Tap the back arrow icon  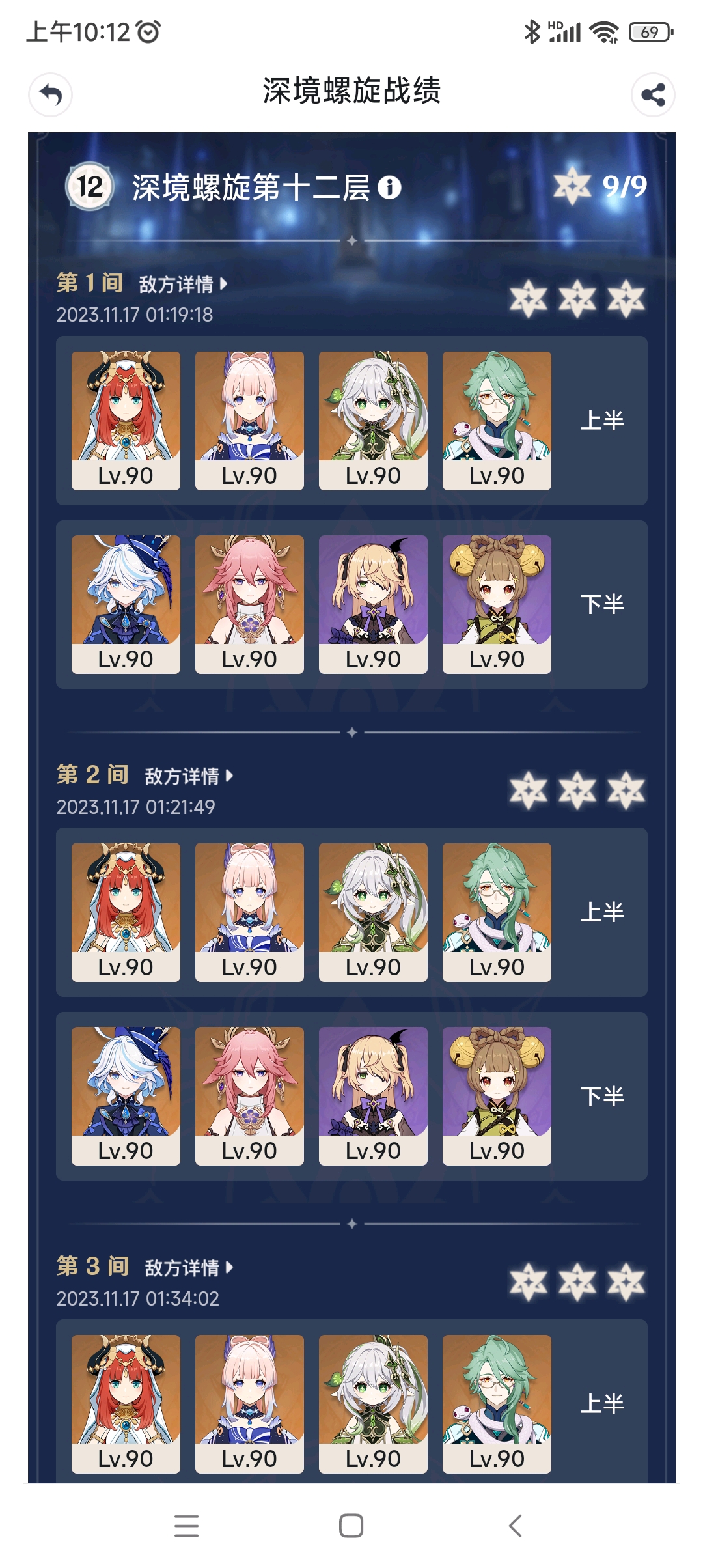coord(50,95)
